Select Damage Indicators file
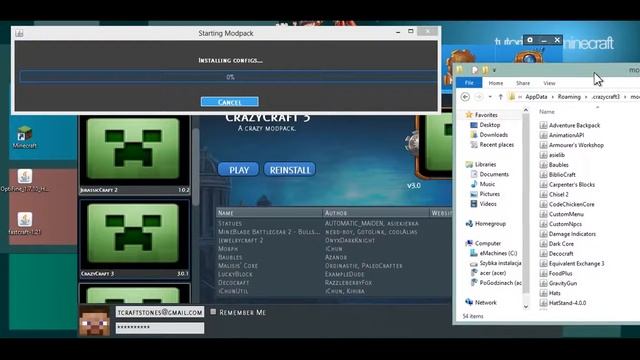The image size is (640, 360). click(x=568, y=234)
